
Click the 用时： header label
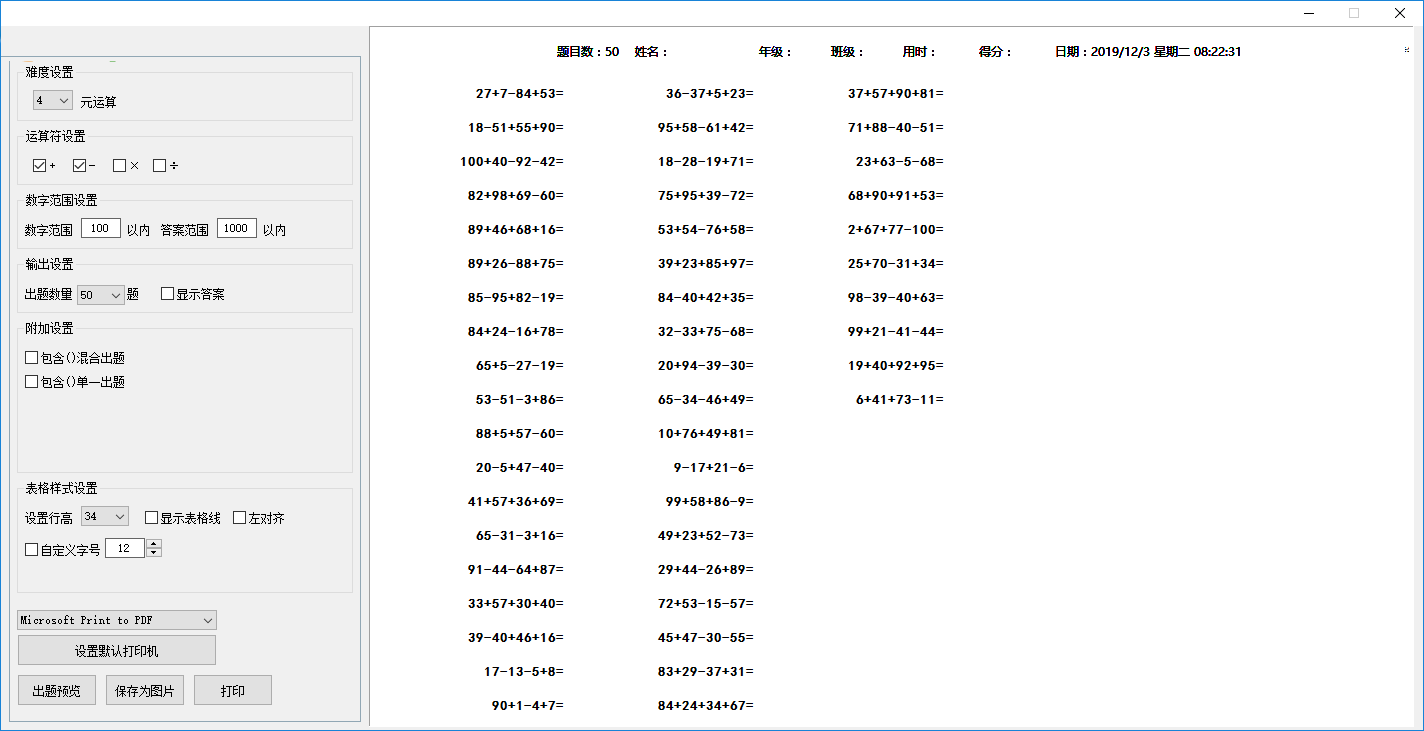point(919,52)
